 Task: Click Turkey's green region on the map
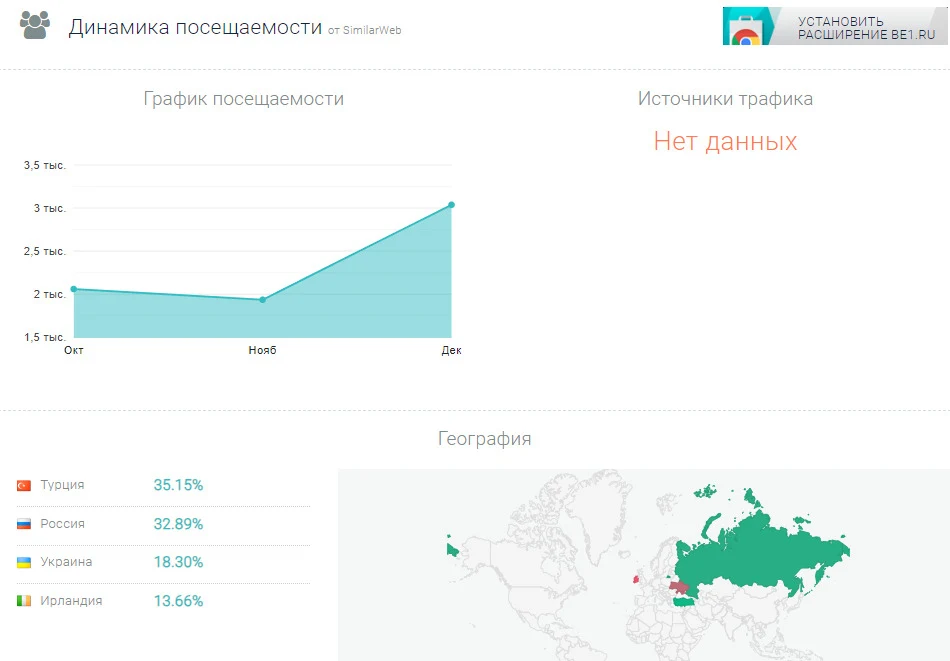[686, 601]
